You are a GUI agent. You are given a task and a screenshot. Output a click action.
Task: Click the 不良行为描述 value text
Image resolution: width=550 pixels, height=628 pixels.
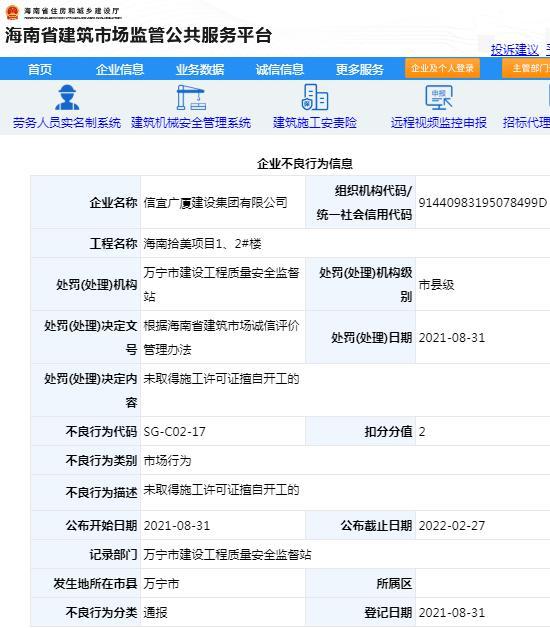coord(222,490)
